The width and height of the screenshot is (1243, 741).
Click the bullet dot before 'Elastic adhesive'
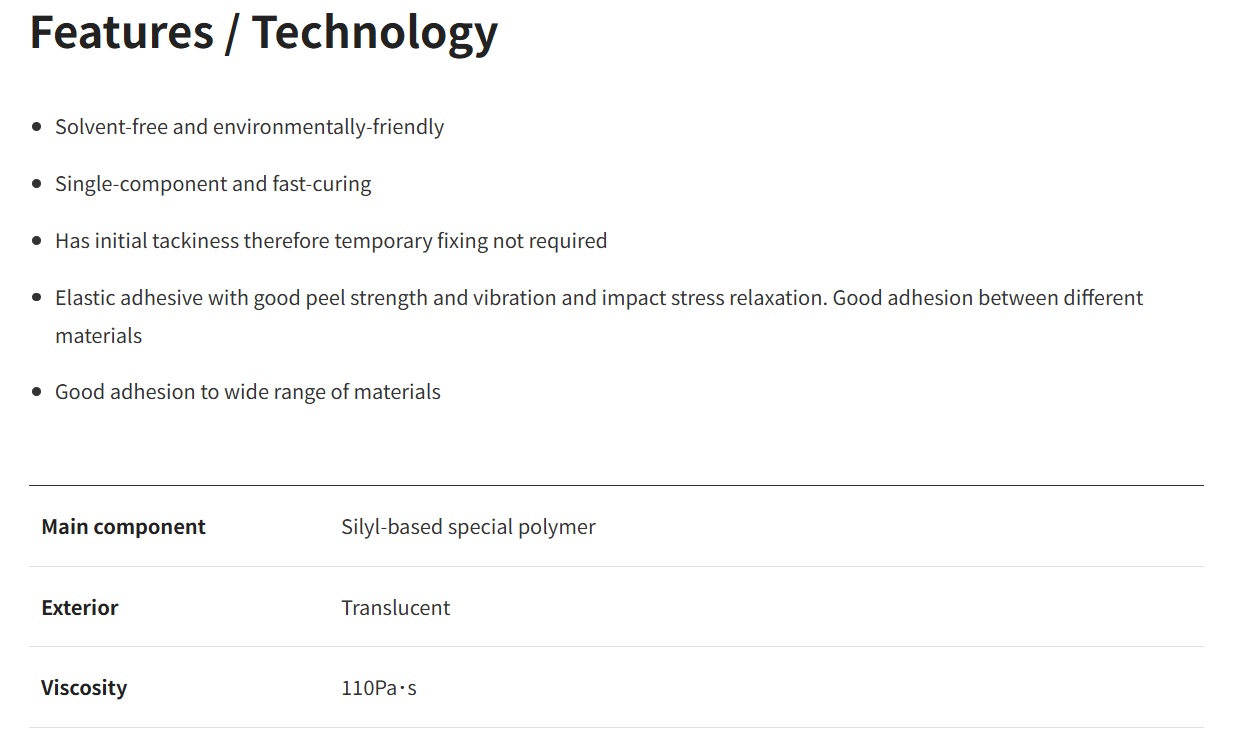click(37, 298)
